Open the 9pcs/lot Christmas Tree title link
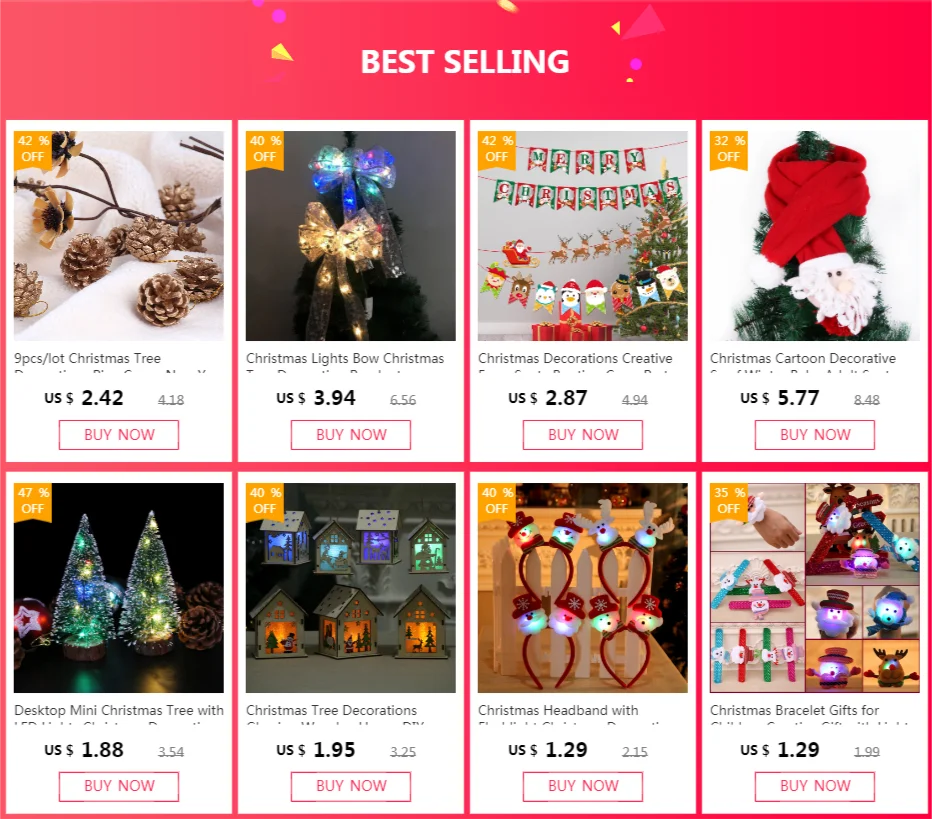The height and width of the screenshot is (819, 932). pos(87,359)
